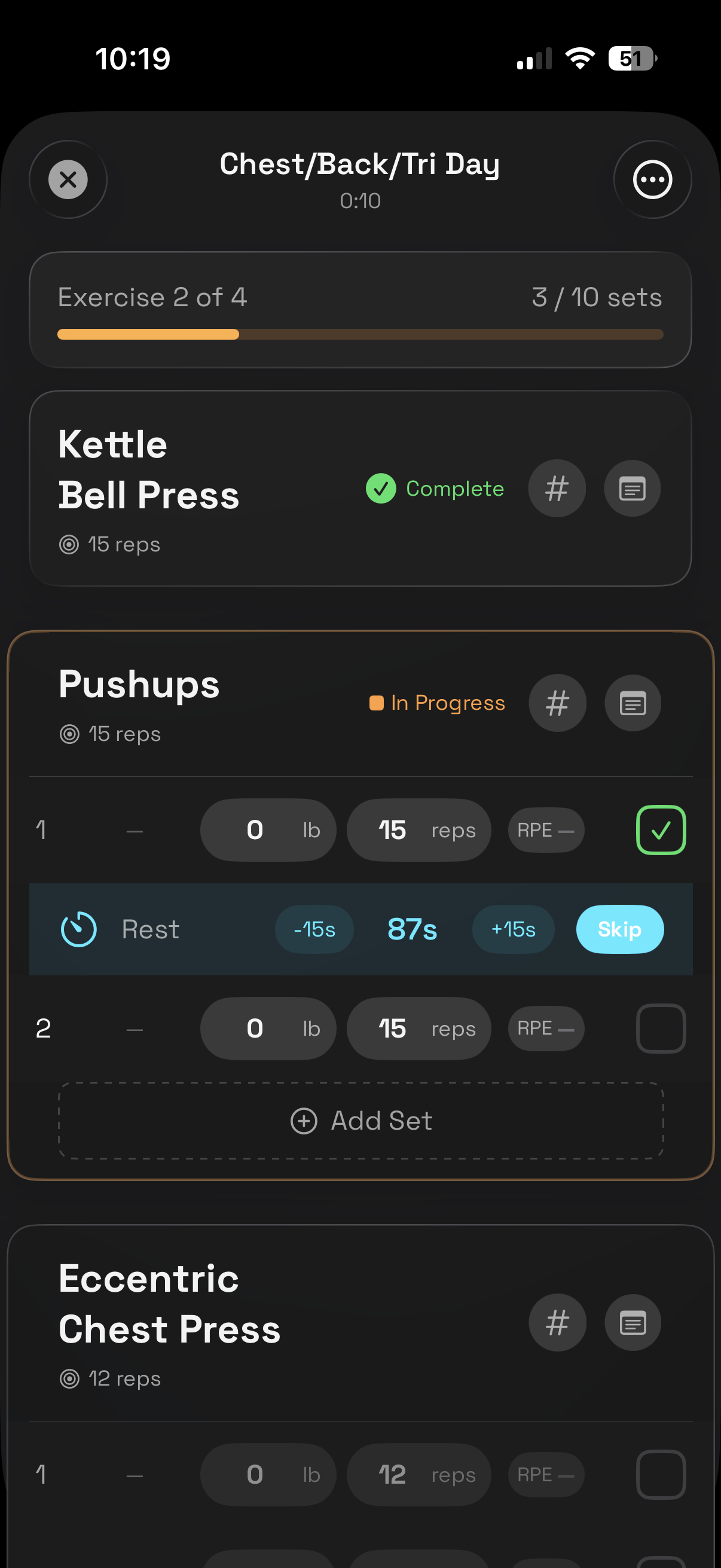Open notes icon for Eccentric Chest Press

(x=633, y=1322)
